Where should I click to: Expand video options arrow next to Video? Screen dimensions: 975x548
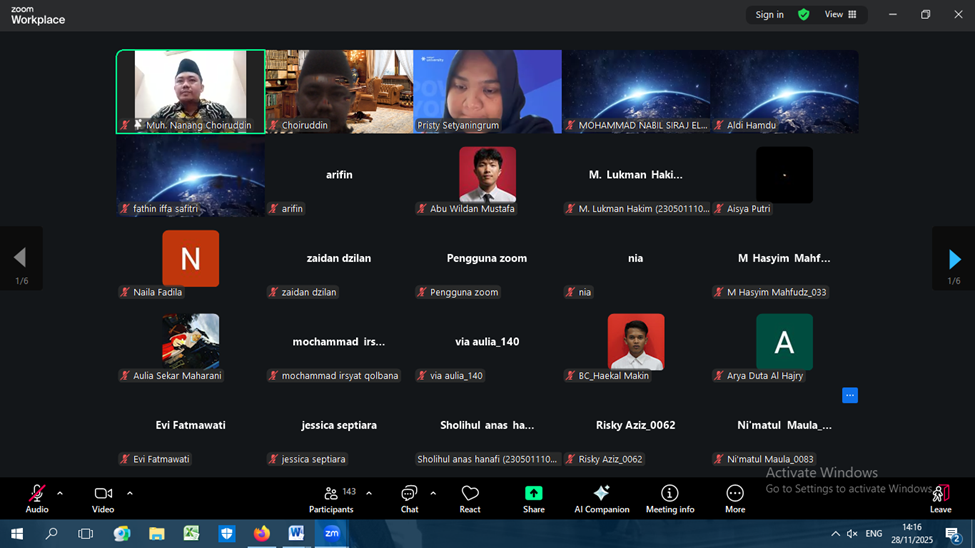click(x=129, y=493)
